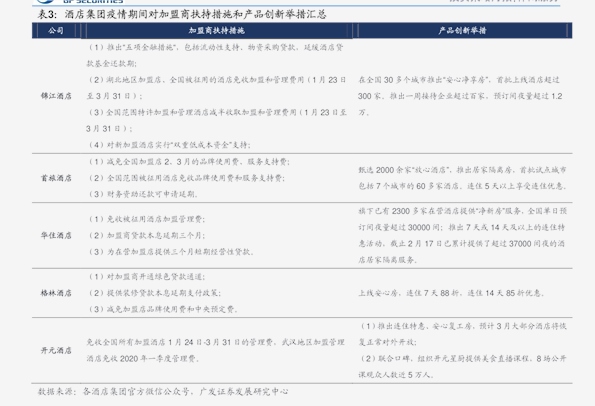The width and height of the screenshot is (595, 406).
Task: Click the 数据来源 source note
Action: tap(162, 392)
